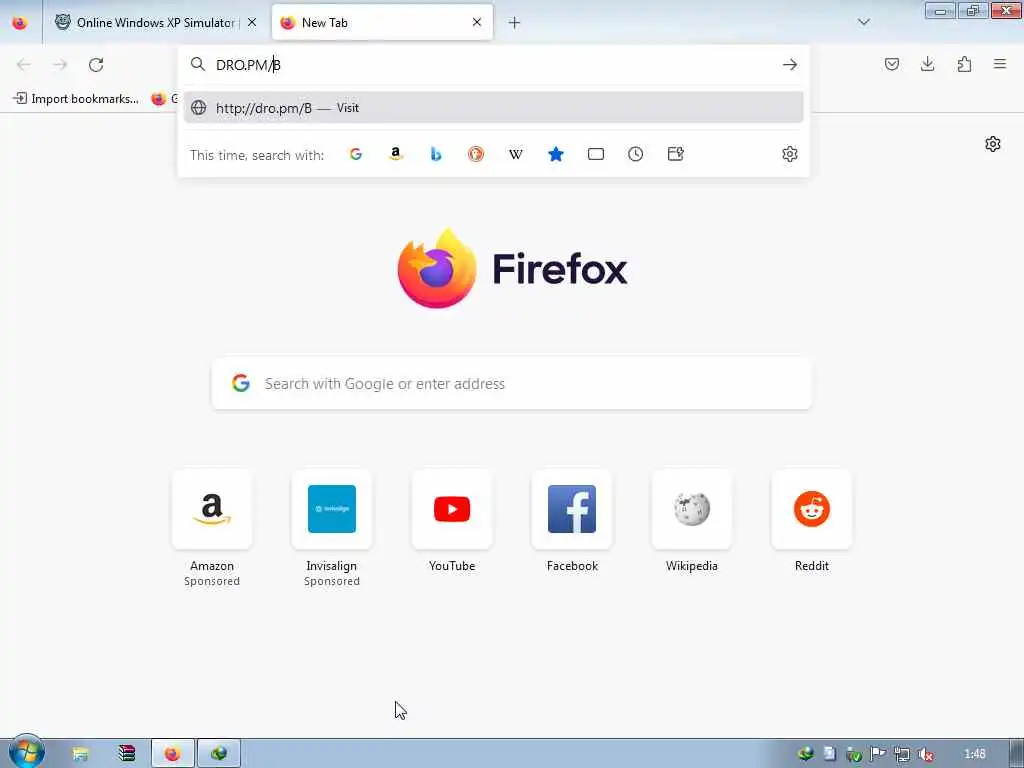Search history using the clock icon

point(635,154)
